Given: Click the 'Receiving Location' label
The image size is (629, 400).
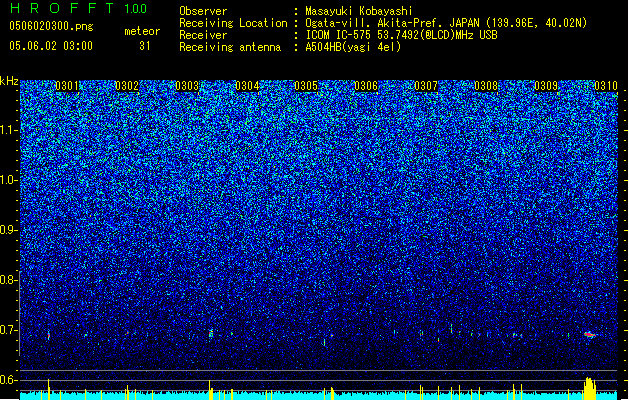Looking at the screenshot, I should 233,23.
